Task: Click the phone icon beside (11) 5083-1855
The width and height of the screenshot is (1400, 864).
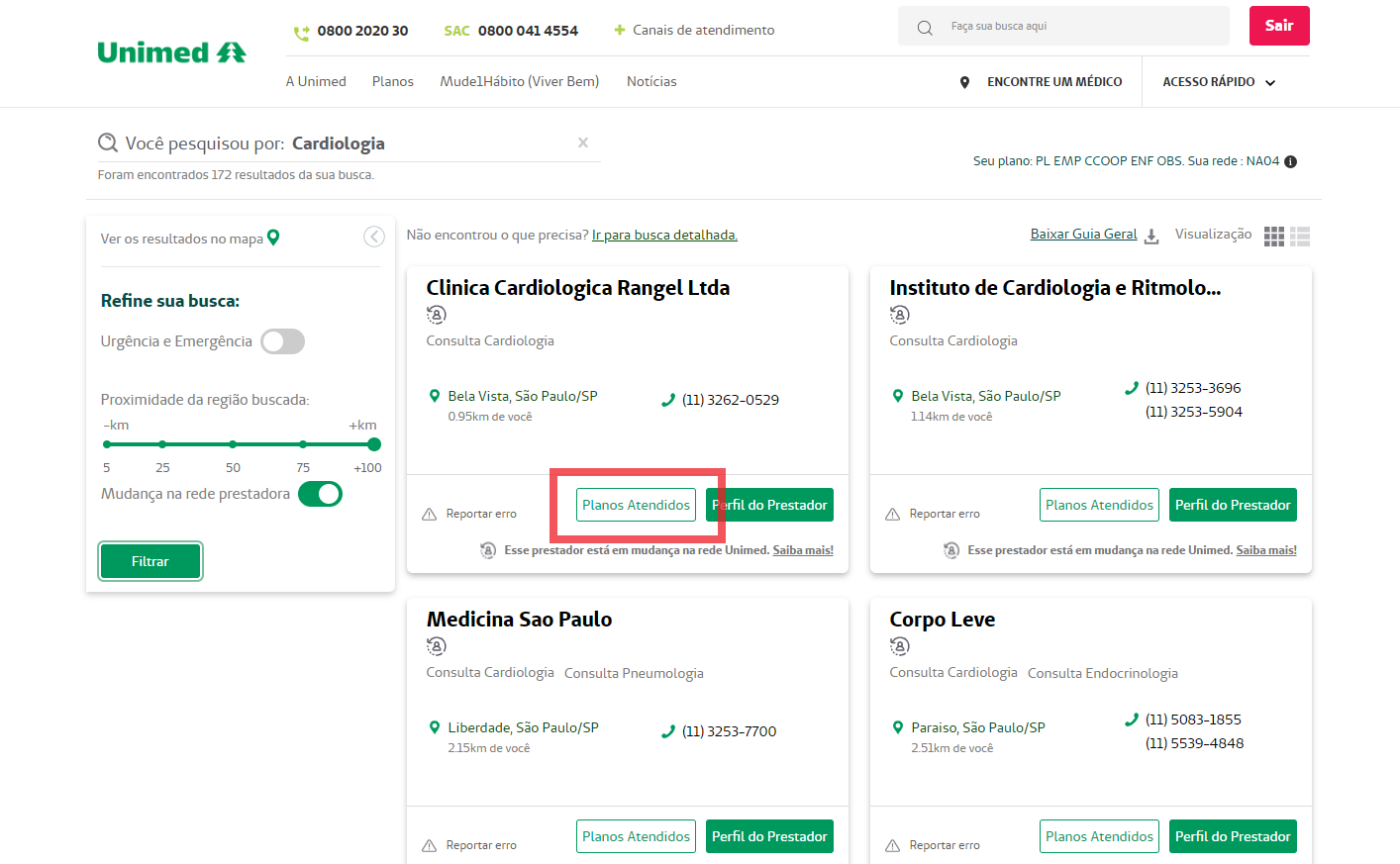Action: coord(1131,720)
